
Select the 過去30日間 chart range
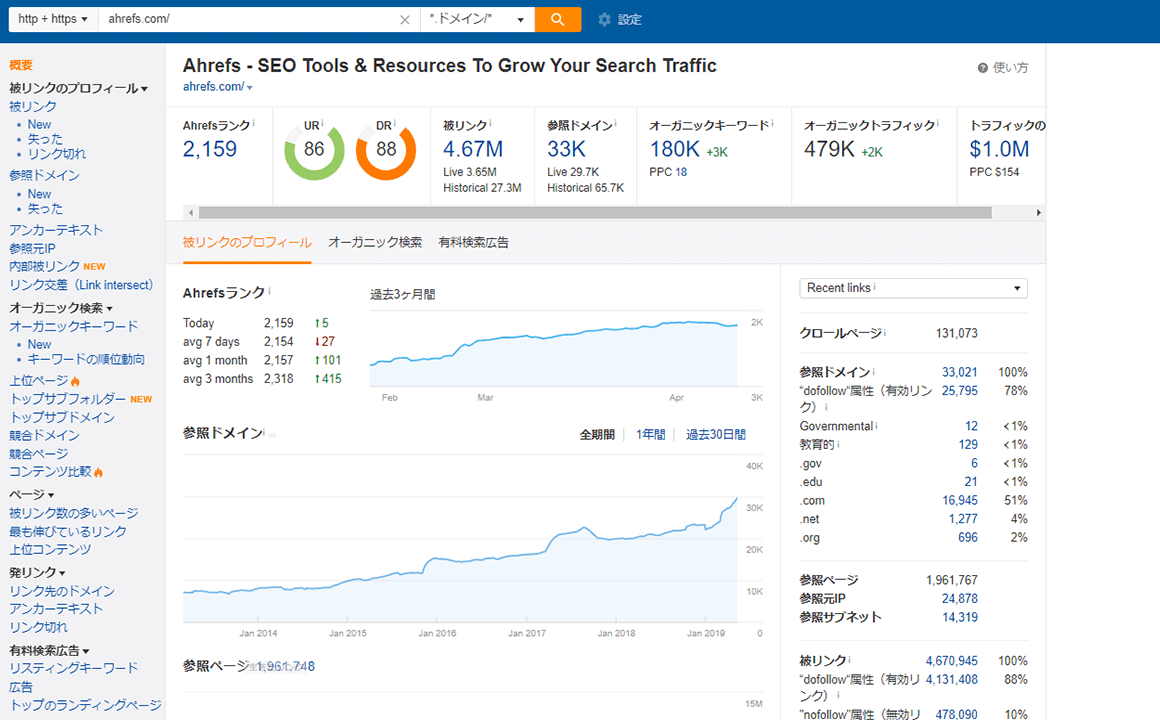pos(715,434)
